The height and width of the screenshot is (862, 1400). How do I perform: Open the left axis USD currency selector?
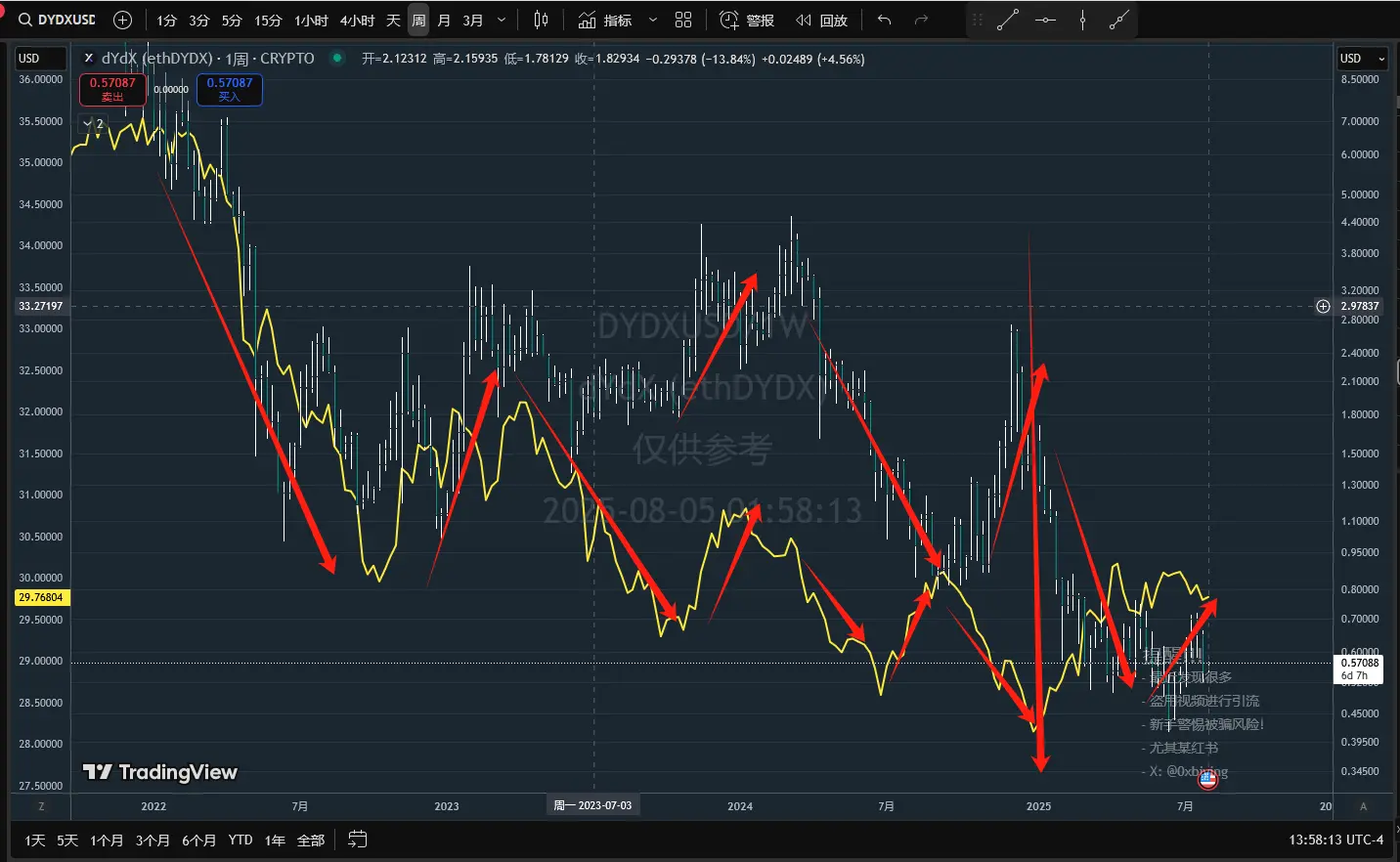point(41,59)
